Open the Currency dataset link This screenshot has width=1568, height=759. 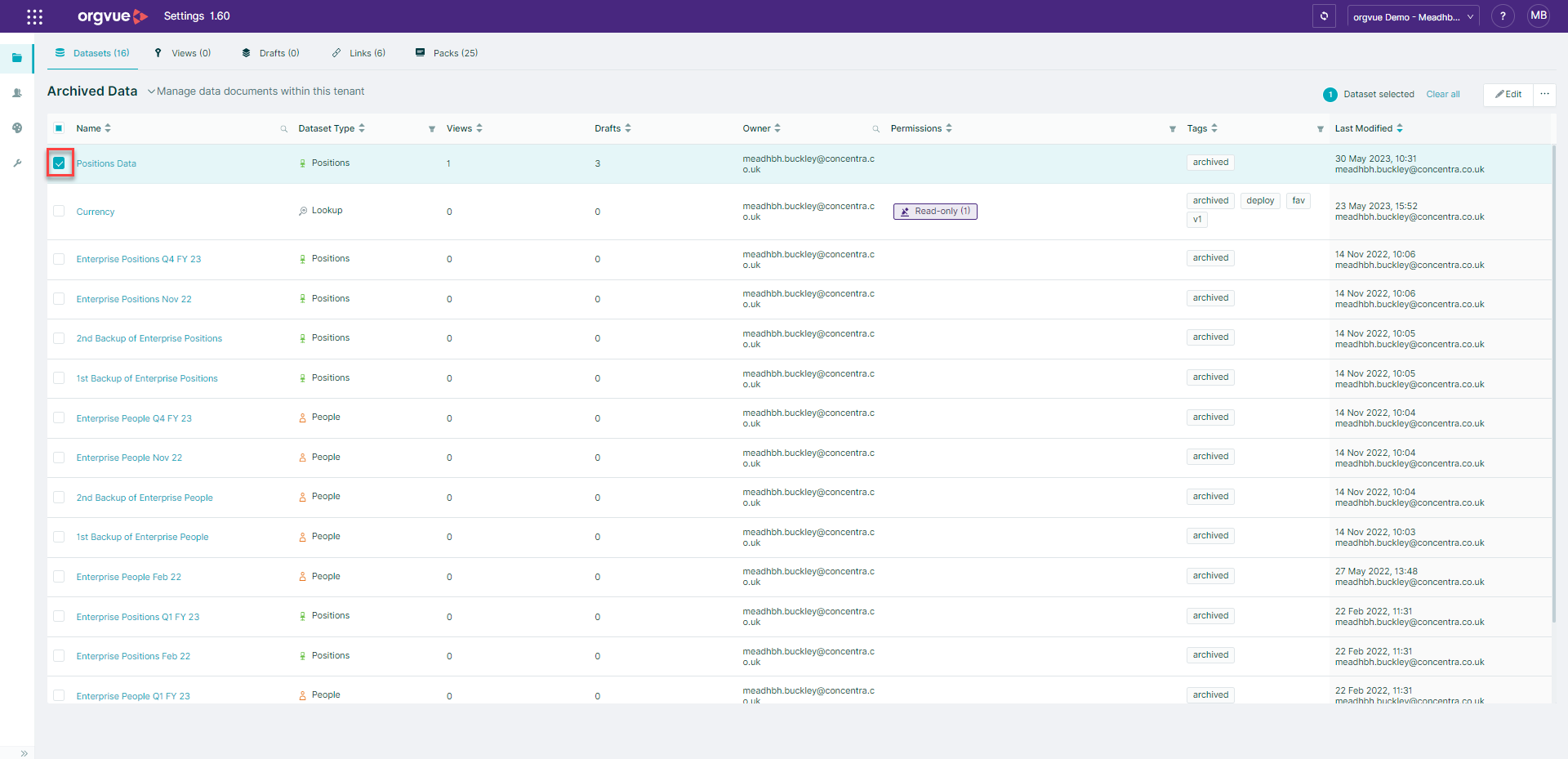click(x=96, y=212)
